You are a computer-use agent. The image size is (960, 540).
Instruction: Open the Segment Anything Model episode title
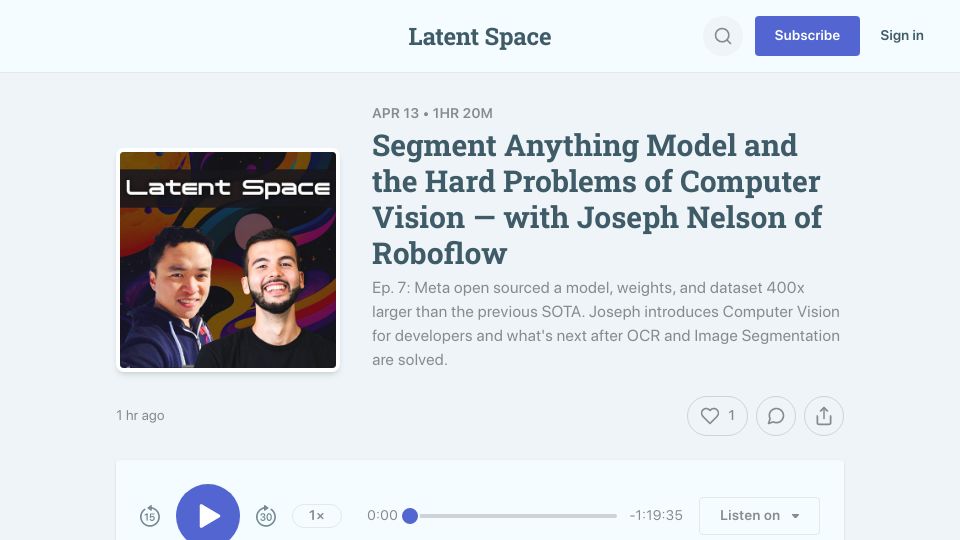[x=597, y=199]
